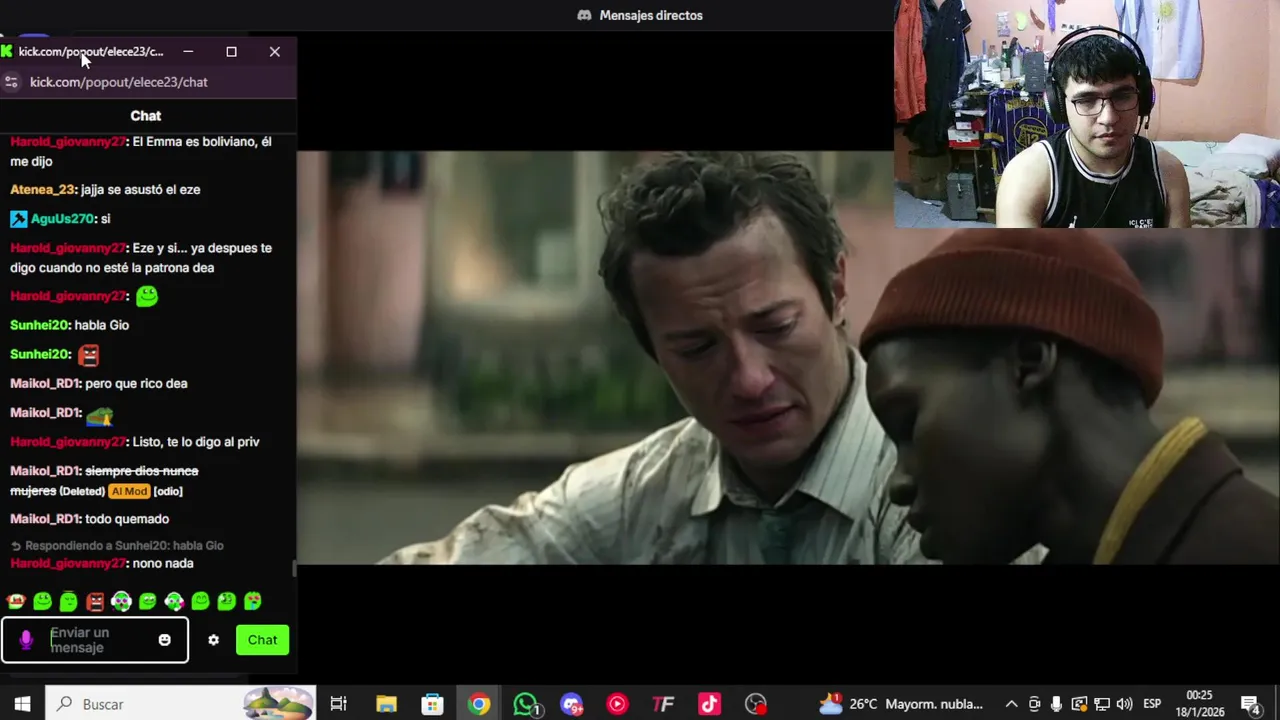Click 'Respondiendo a Sunhei20: habla Gio' reply reference

coord(117,545)
